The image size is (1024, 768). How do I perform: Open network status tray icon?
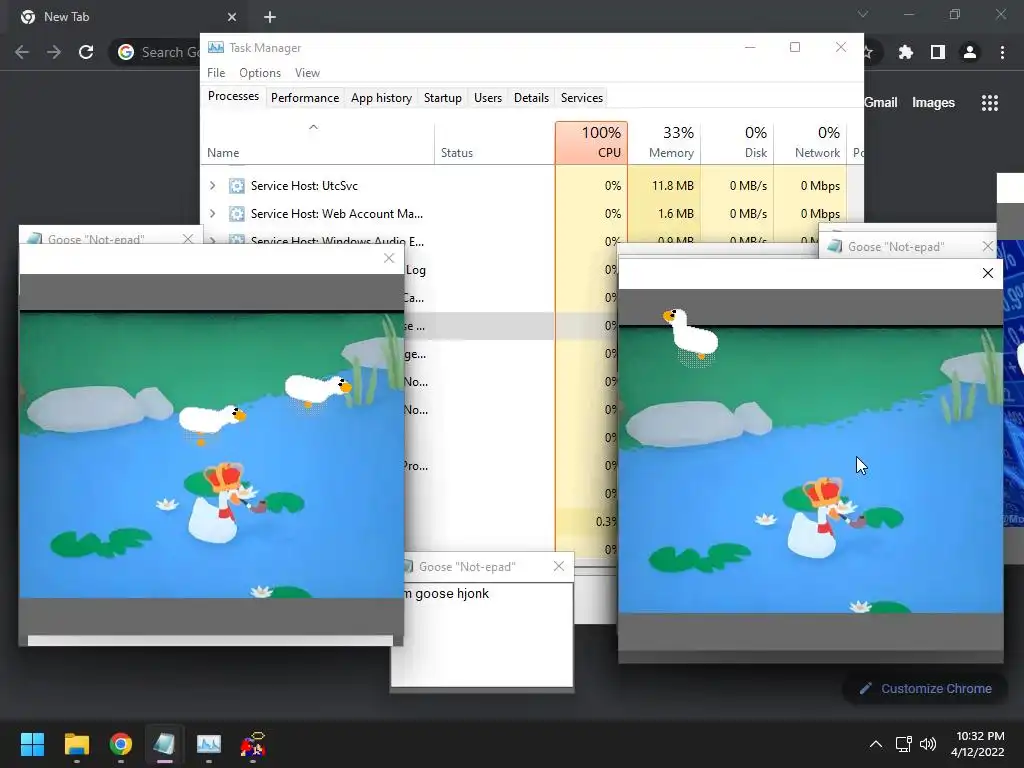[x=904, y=744]
